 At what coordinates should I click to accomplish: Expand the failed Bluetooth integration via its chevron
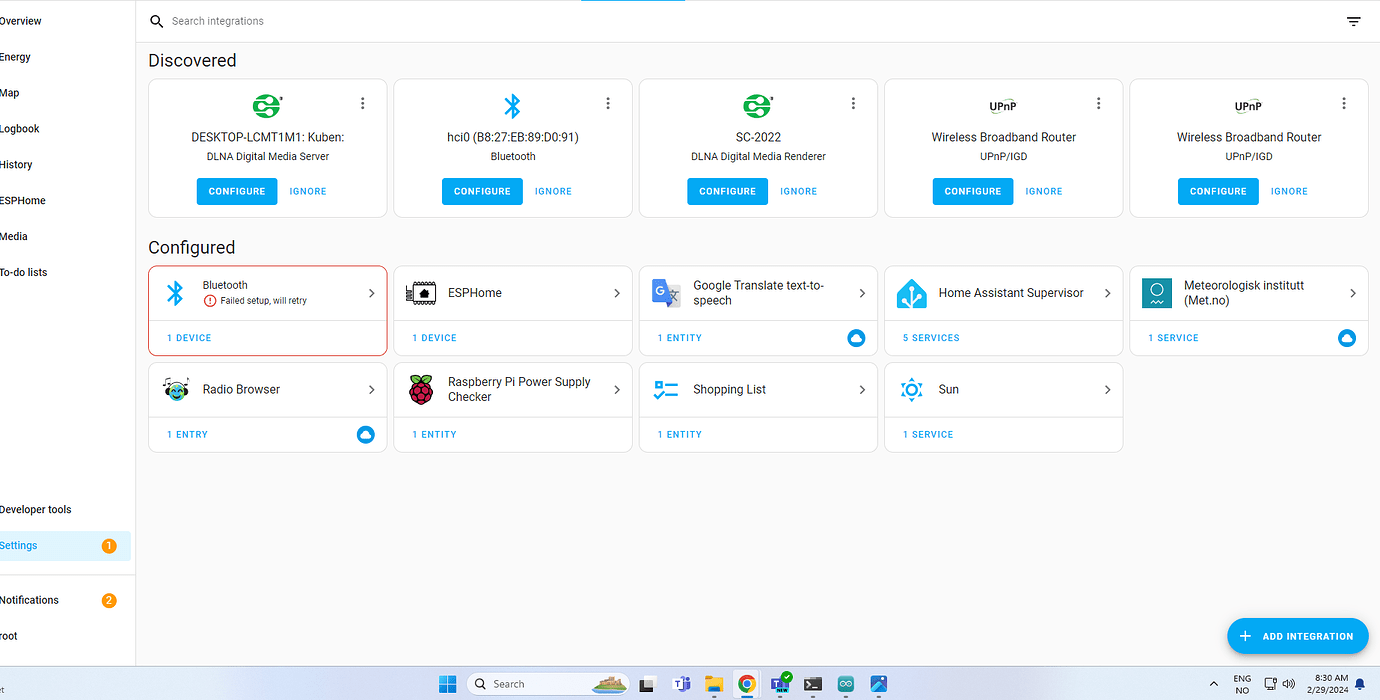click(x=371, y=293)
